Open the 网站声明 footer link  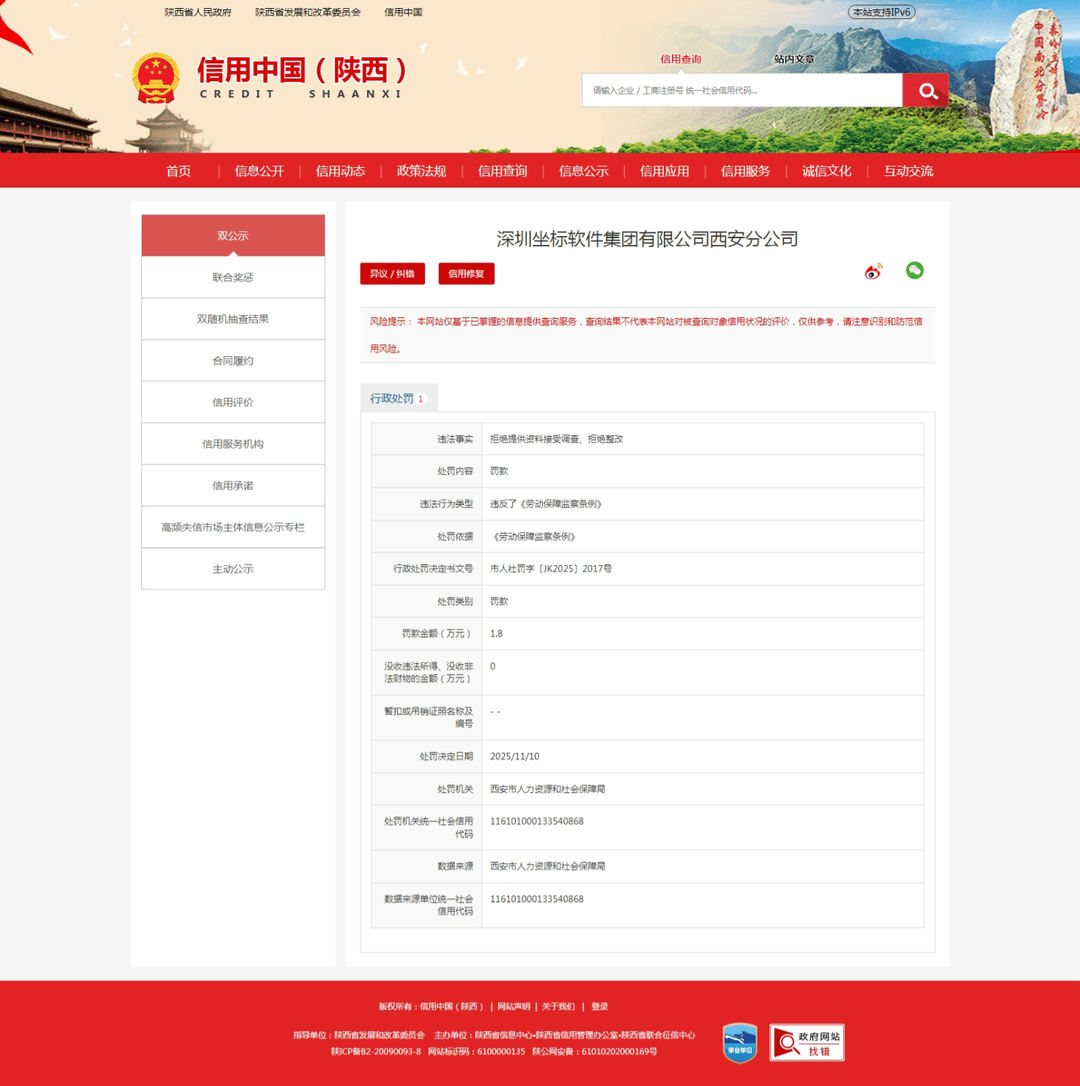[514, 1006]
